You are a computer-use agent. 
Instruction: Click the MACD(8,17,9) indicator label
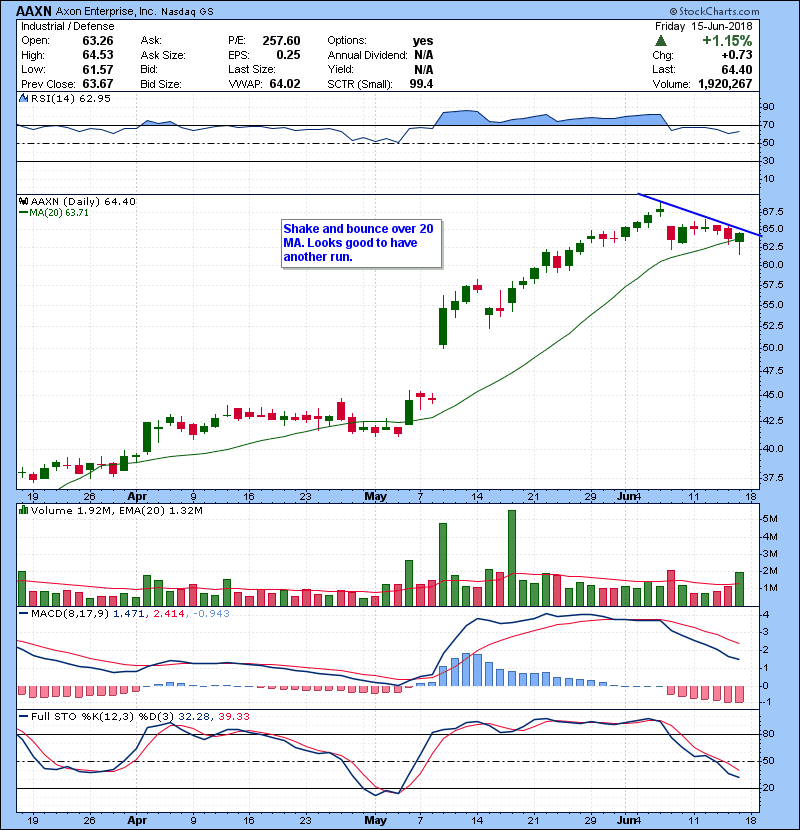70,614
